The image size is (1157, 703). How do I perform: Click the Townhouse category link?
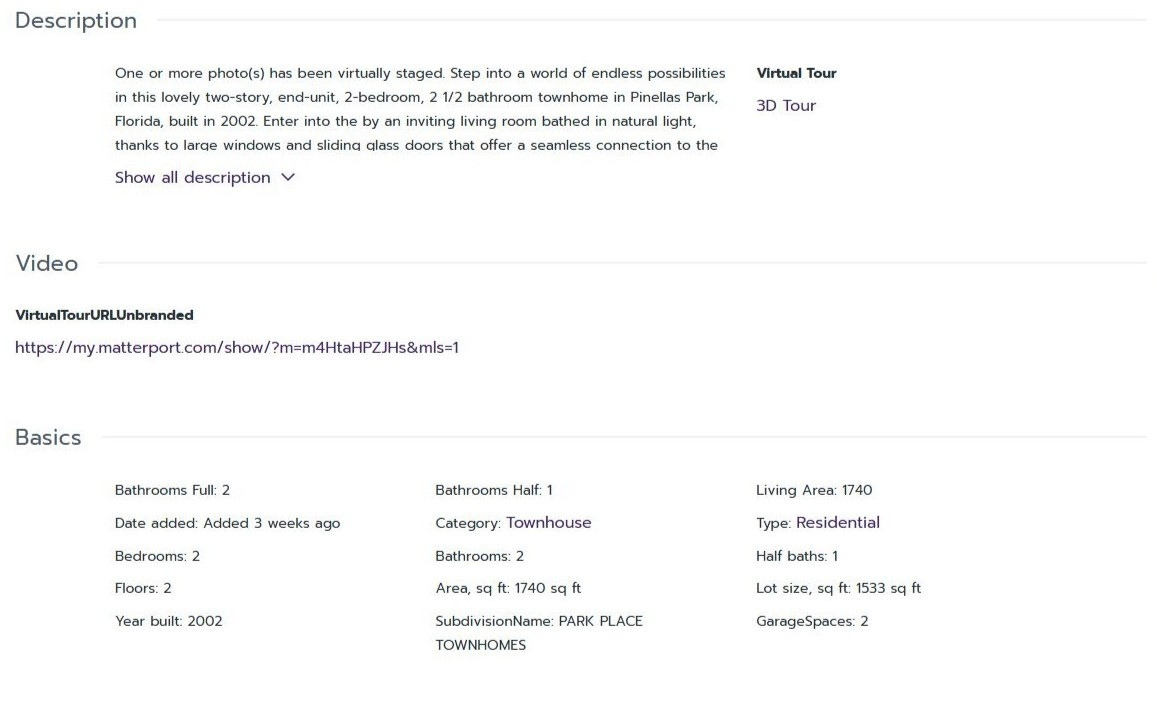548,523
